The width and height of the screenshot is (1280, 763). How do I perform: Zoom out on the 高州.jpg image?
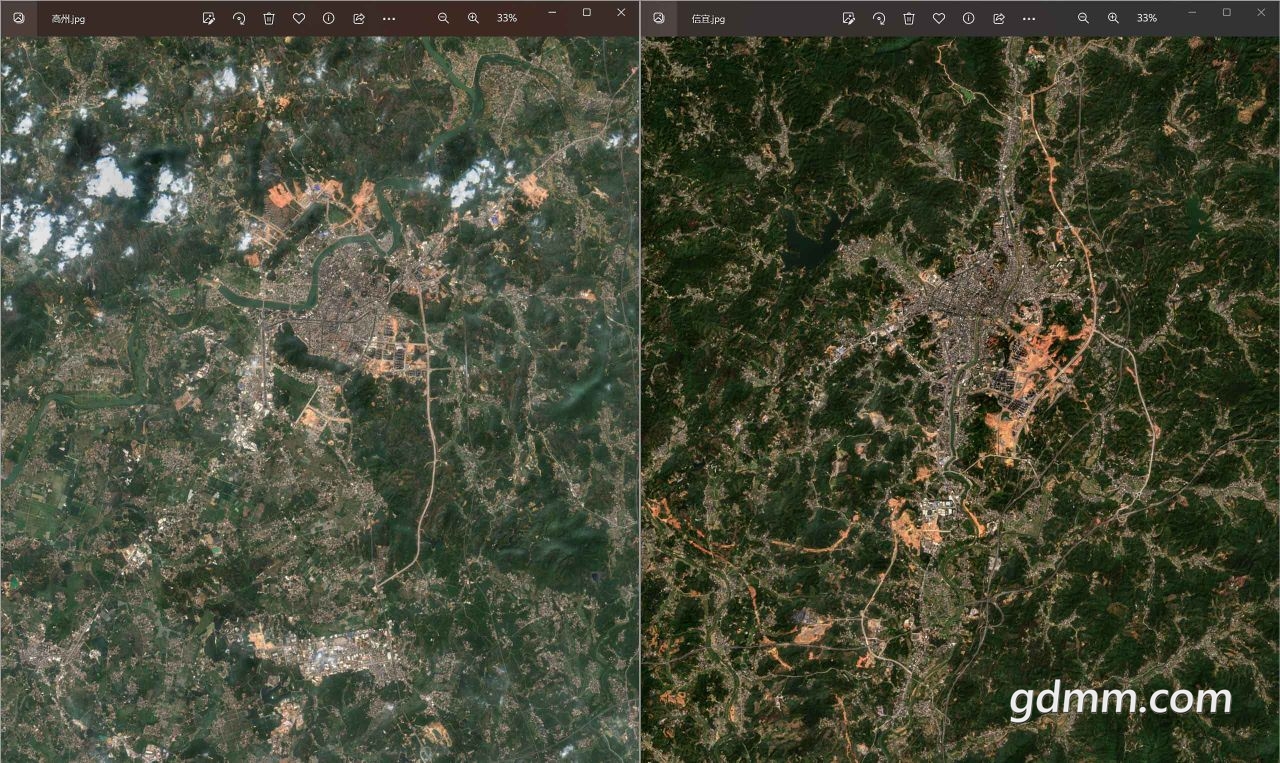click(443, 18)
